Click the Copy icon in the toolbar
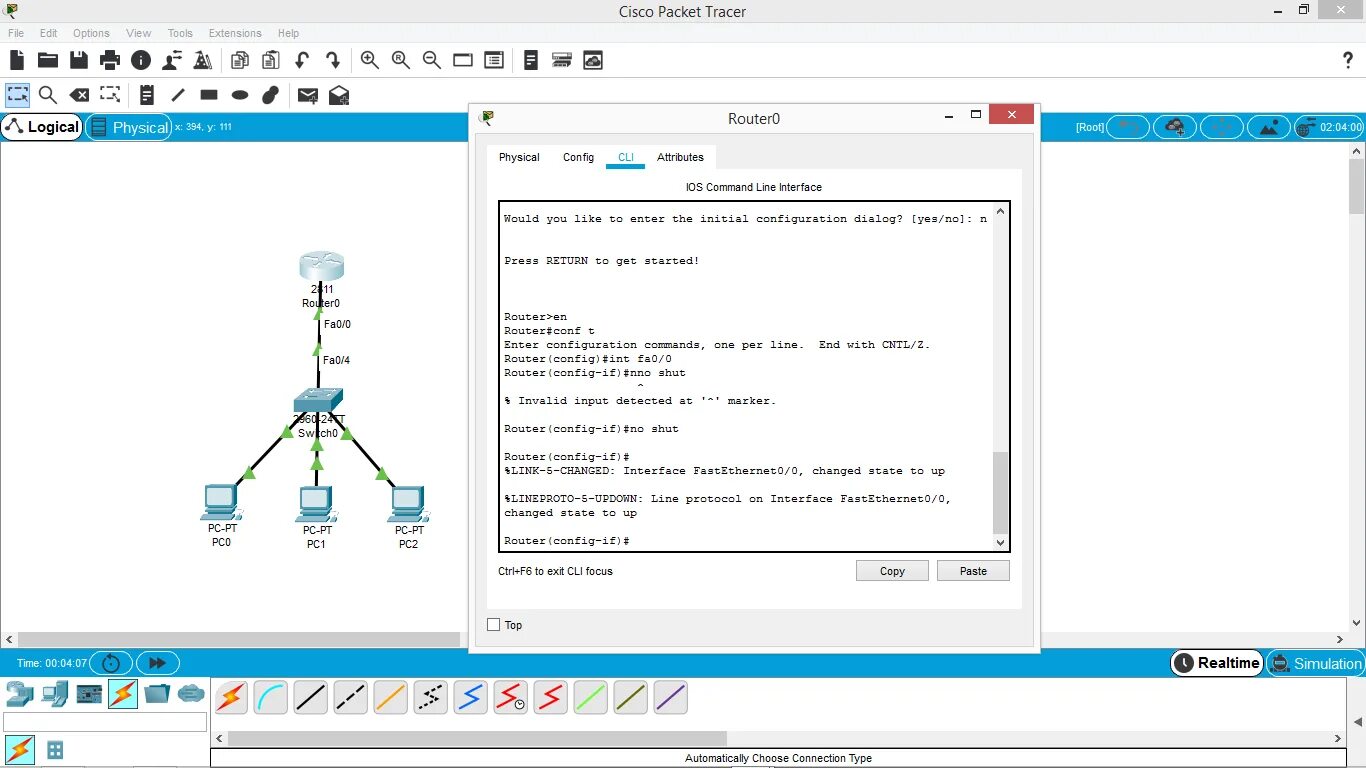 239,60
